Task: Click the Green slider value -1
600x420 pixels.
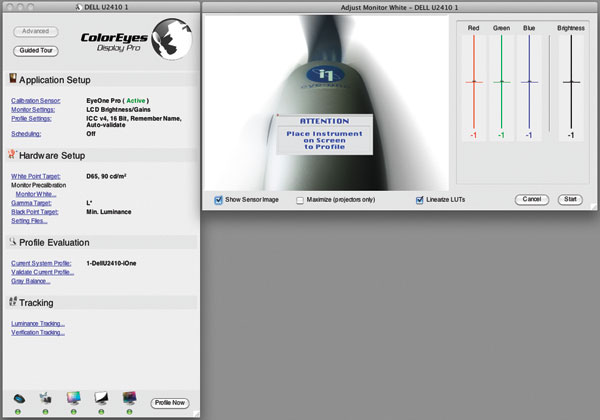Action: point(501,135)
